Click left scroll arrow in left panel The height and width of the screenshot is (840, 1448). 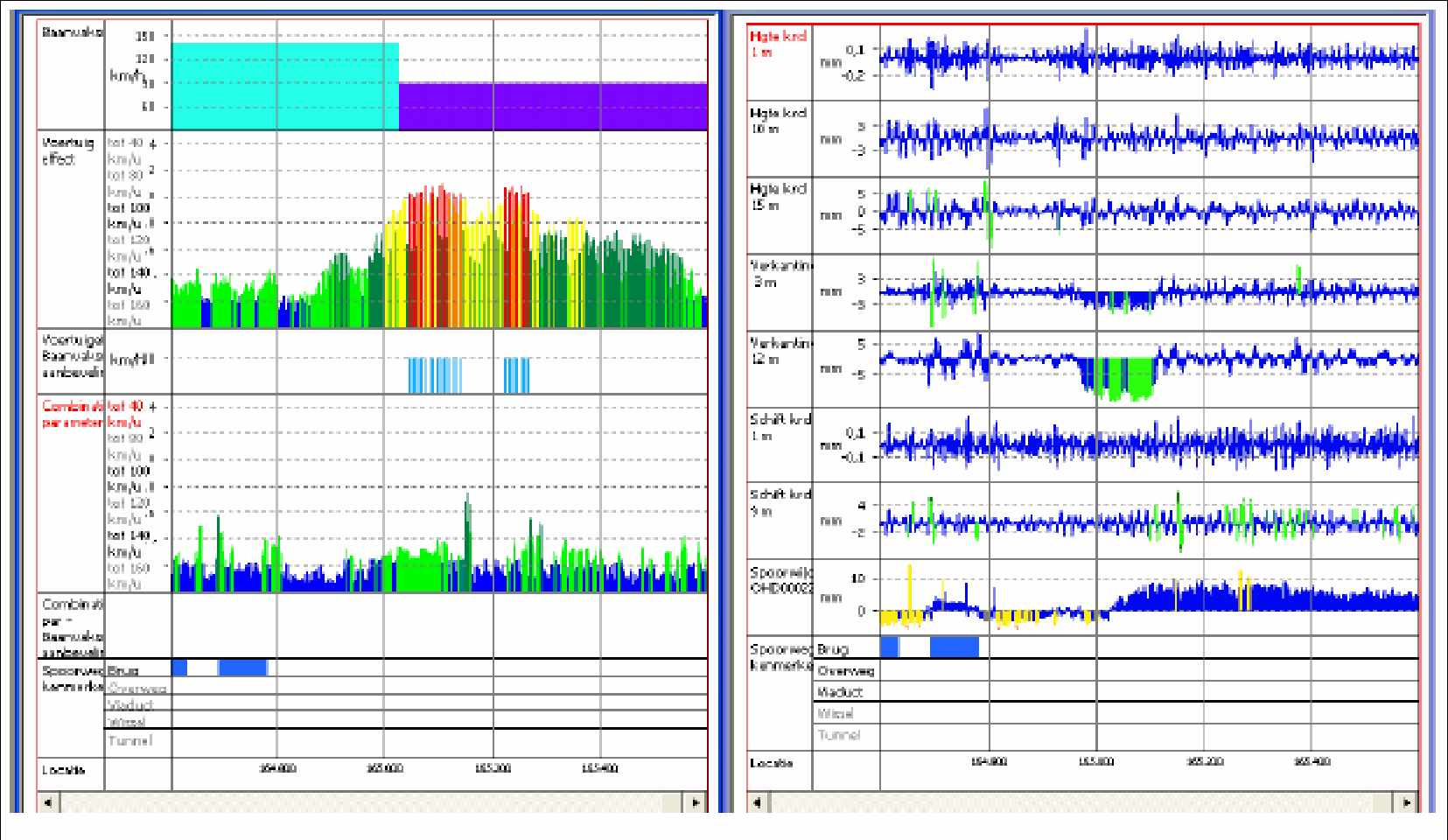[47, 801]
